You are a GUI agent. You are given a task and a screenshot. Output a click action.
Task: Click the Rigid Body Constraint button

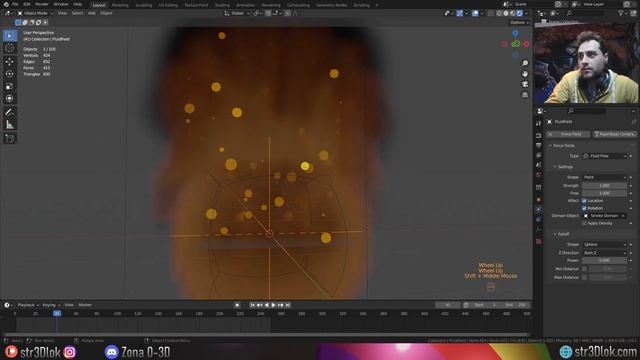click(614, 134)
